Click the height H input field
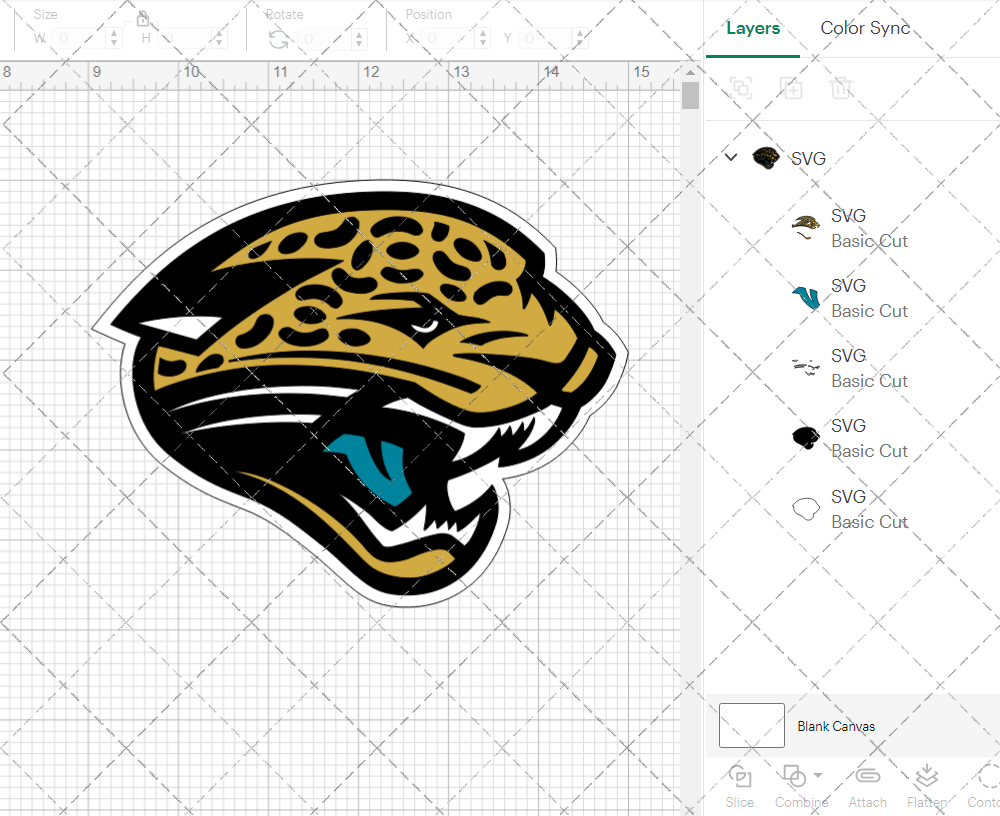 click(x=186, y=38)
